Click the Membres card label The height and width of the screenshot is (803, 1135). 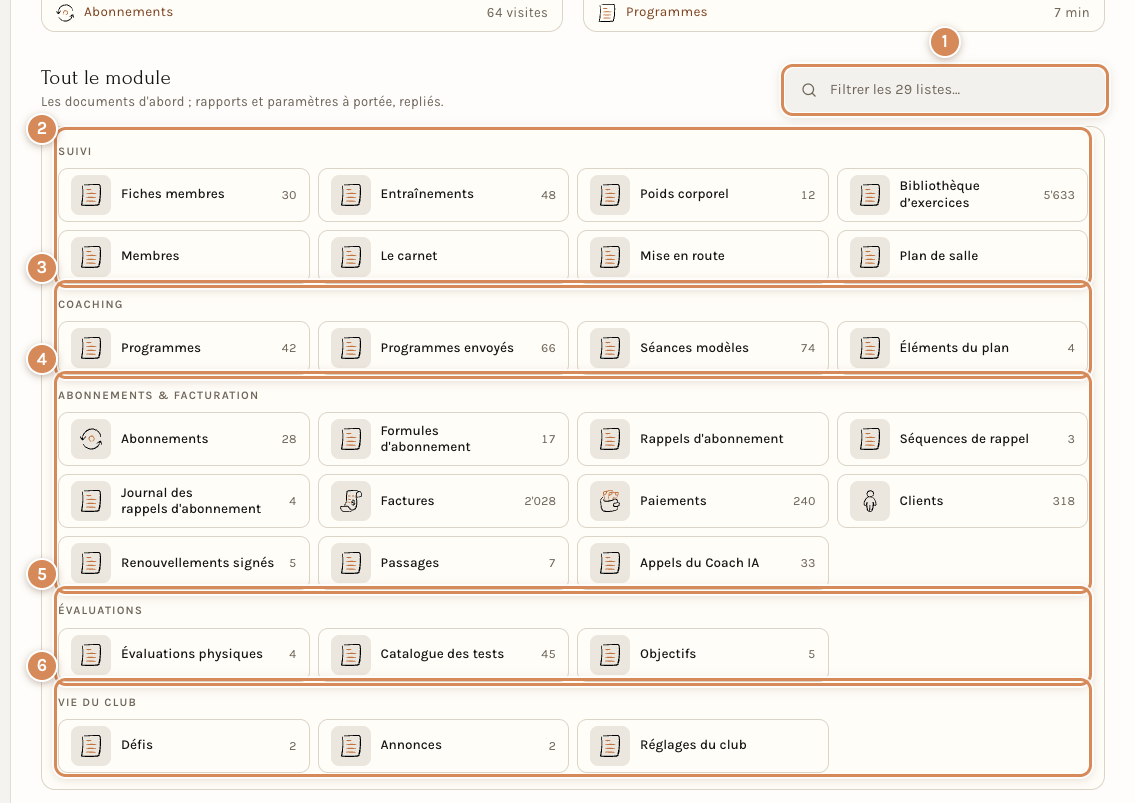[150, 256]
